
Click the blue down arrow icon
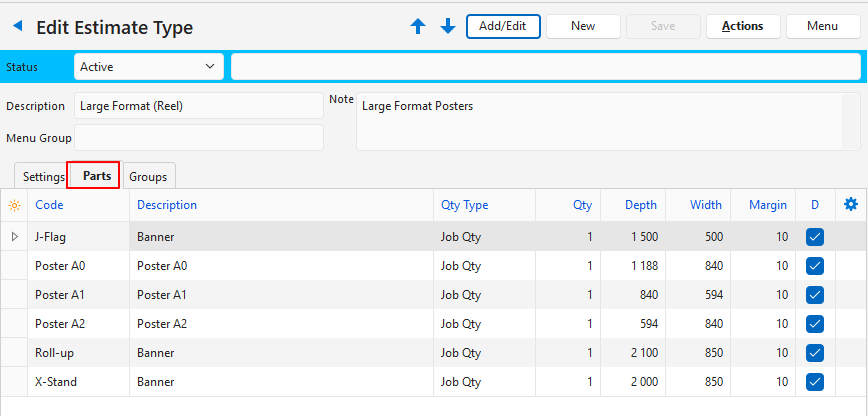[447, 27]
